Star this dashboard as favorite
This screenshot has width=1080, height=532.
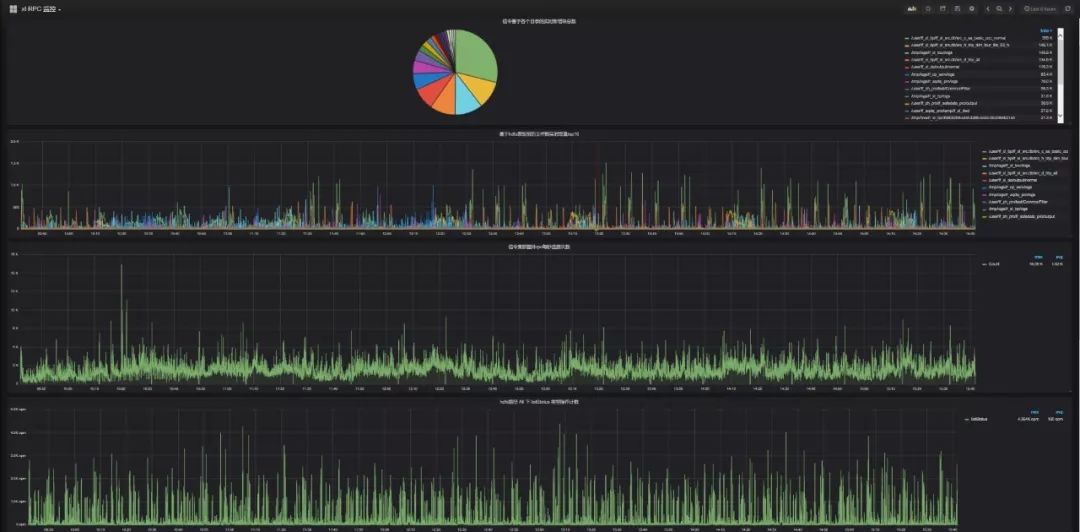(928, 9)
